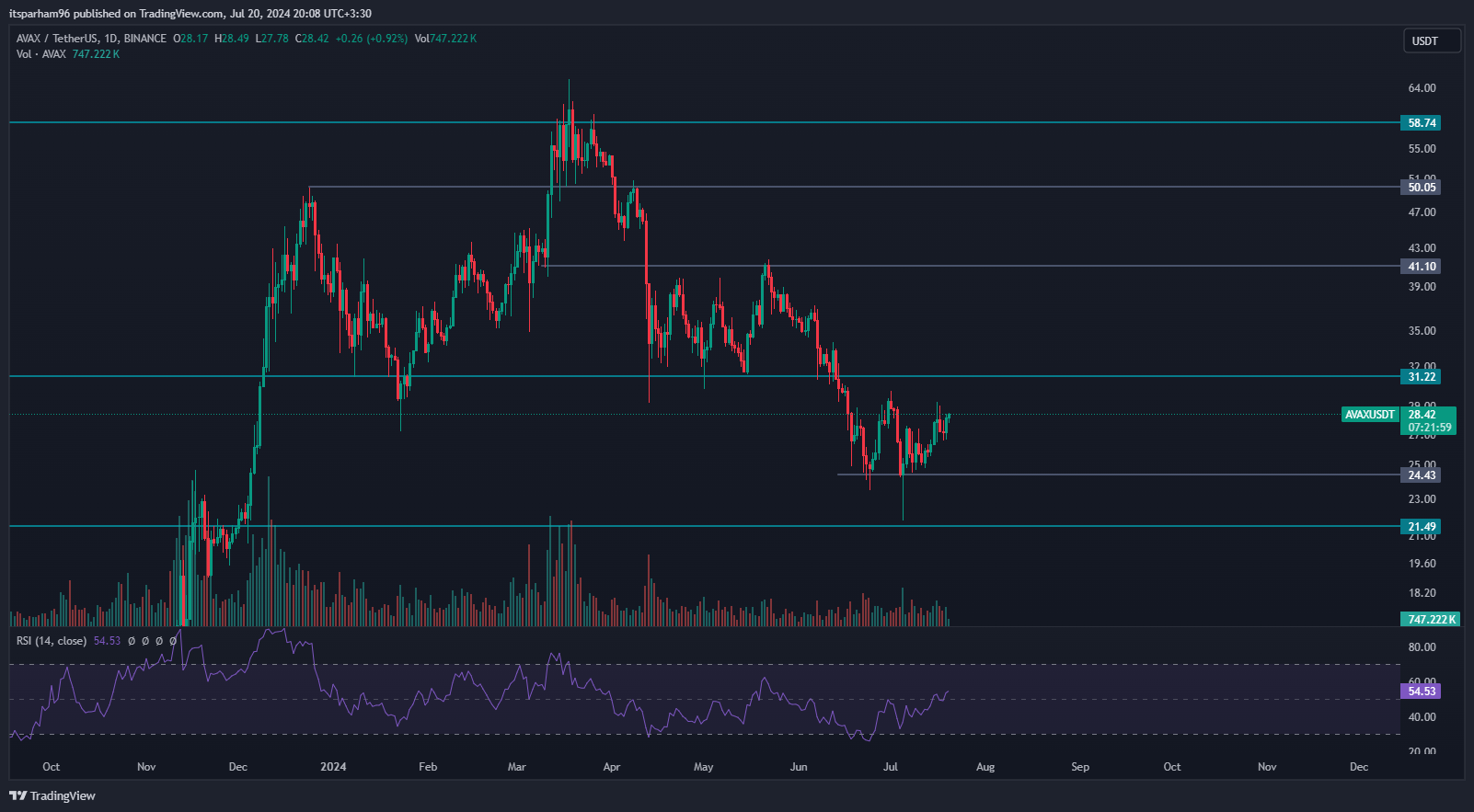Screen dimensions: 1474x812
Task: Click the Feb label on time axis
Action: tap(428, 767)
